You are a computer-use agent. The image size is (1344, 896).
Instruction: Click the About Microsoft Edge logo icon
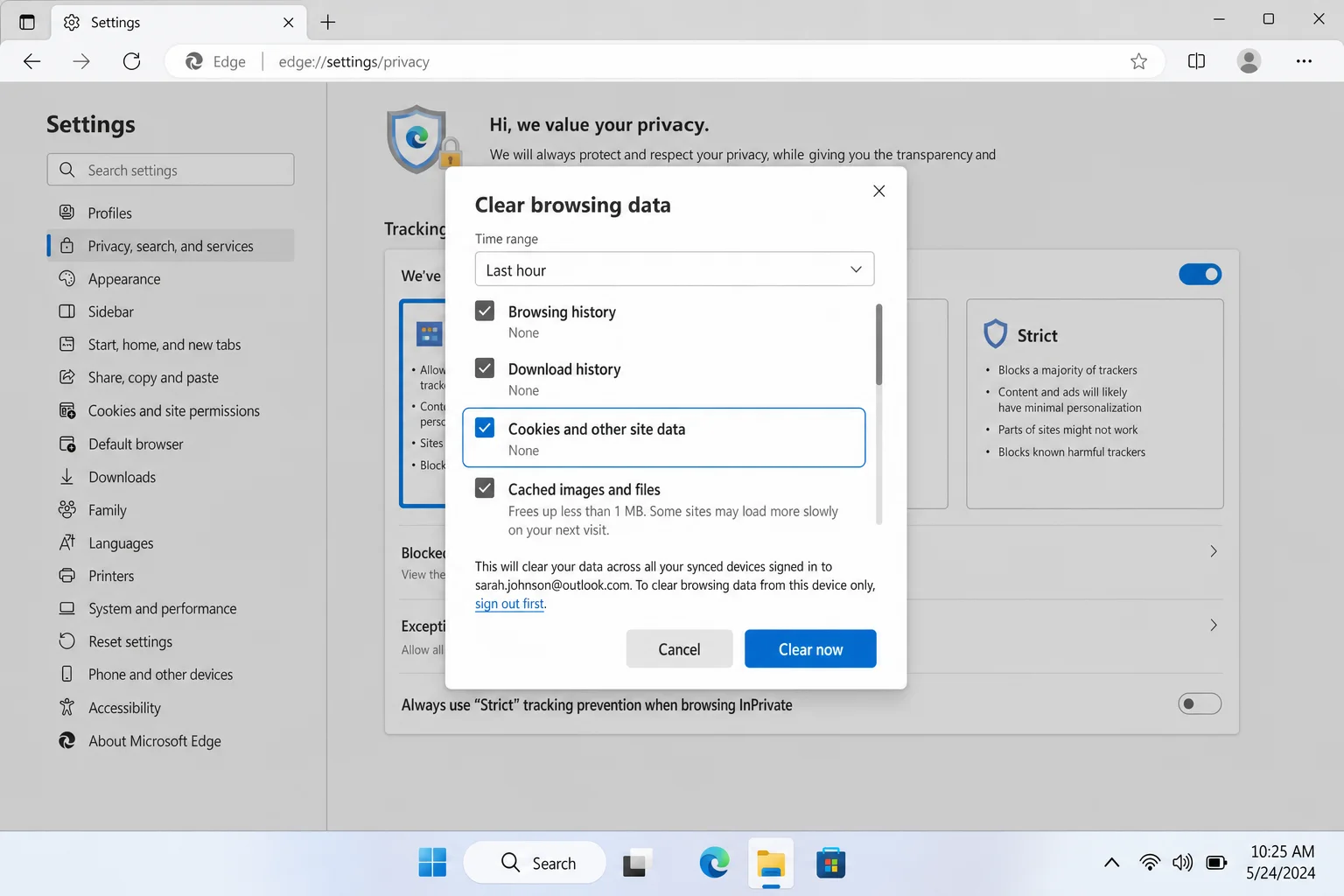click(66, 740)
